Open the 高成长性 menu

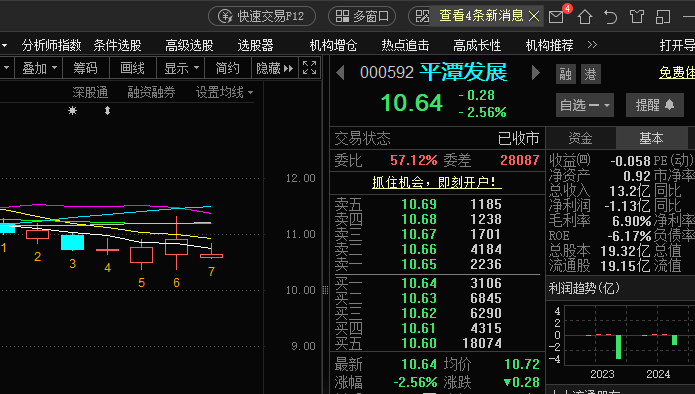coord(477,45)
